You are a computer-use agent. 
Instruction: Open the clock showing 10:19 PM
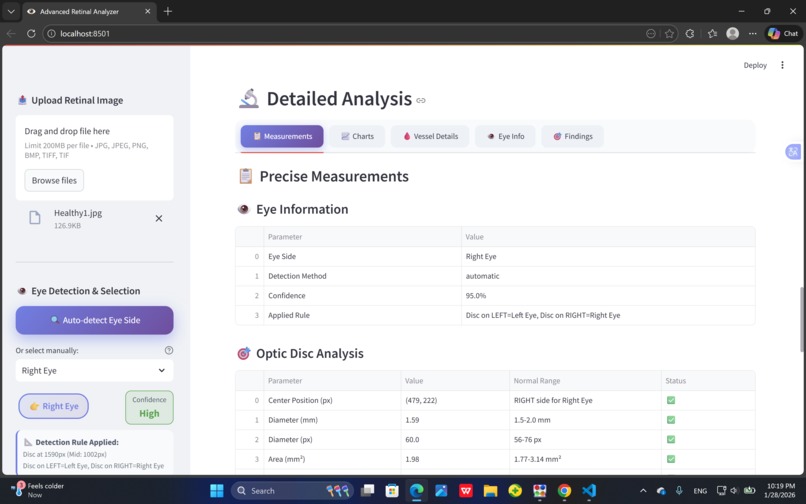pyautogui.click(x=781, y=490)
